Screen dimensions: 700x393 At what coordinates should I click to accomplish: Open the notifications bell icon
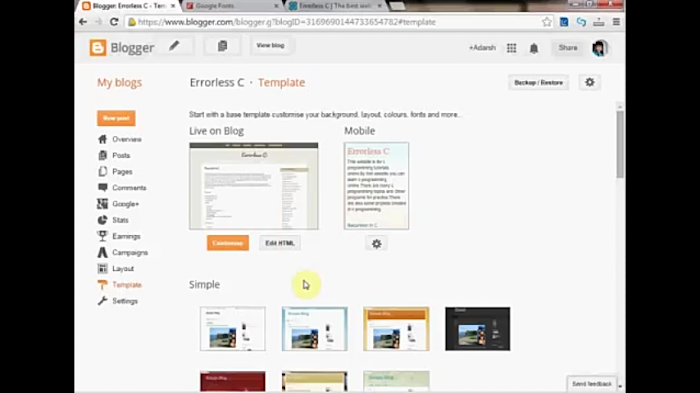pos(534,48)
